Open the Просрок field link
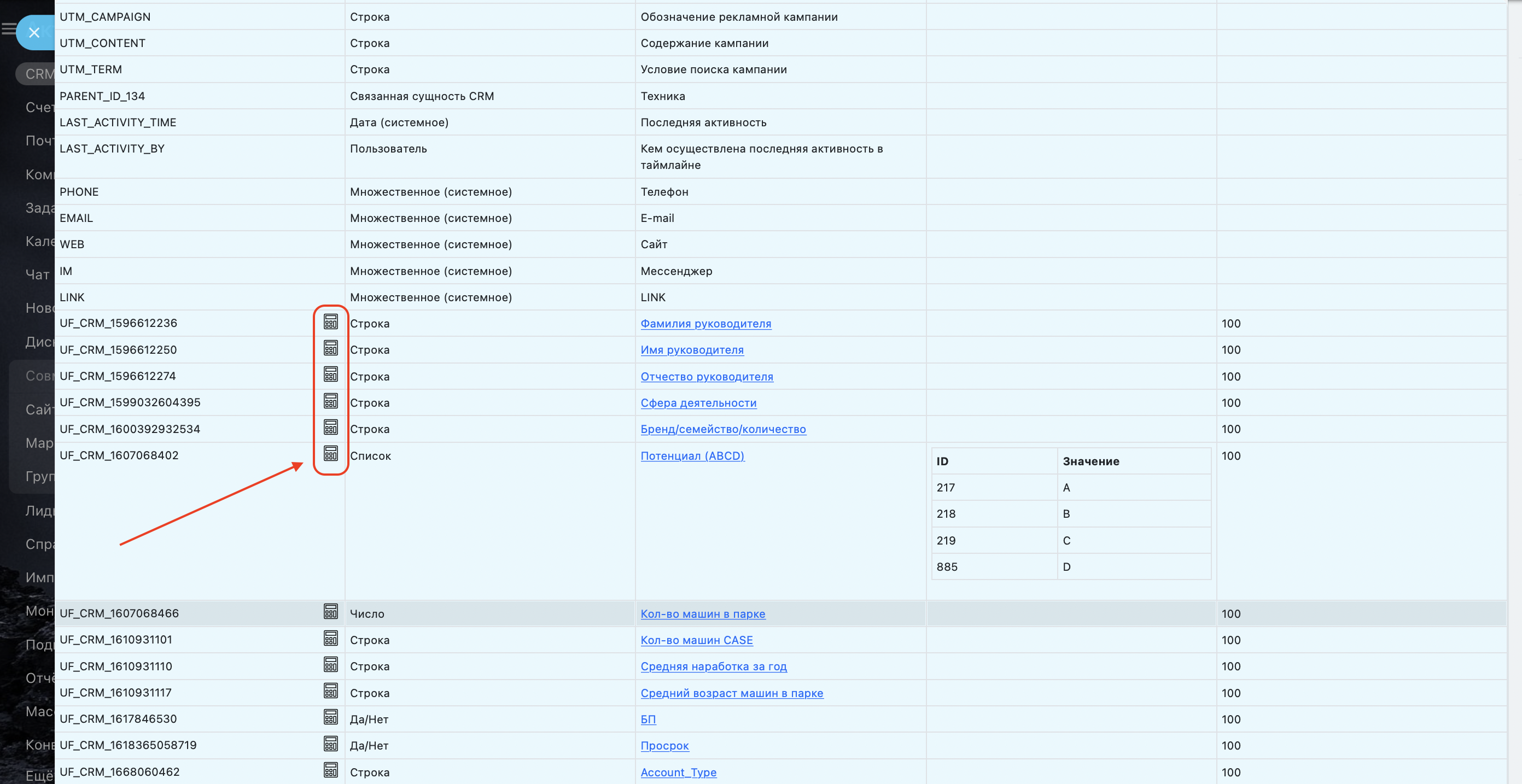Image resolution: width=1522 pixels, height=784 pixels. 664,745
